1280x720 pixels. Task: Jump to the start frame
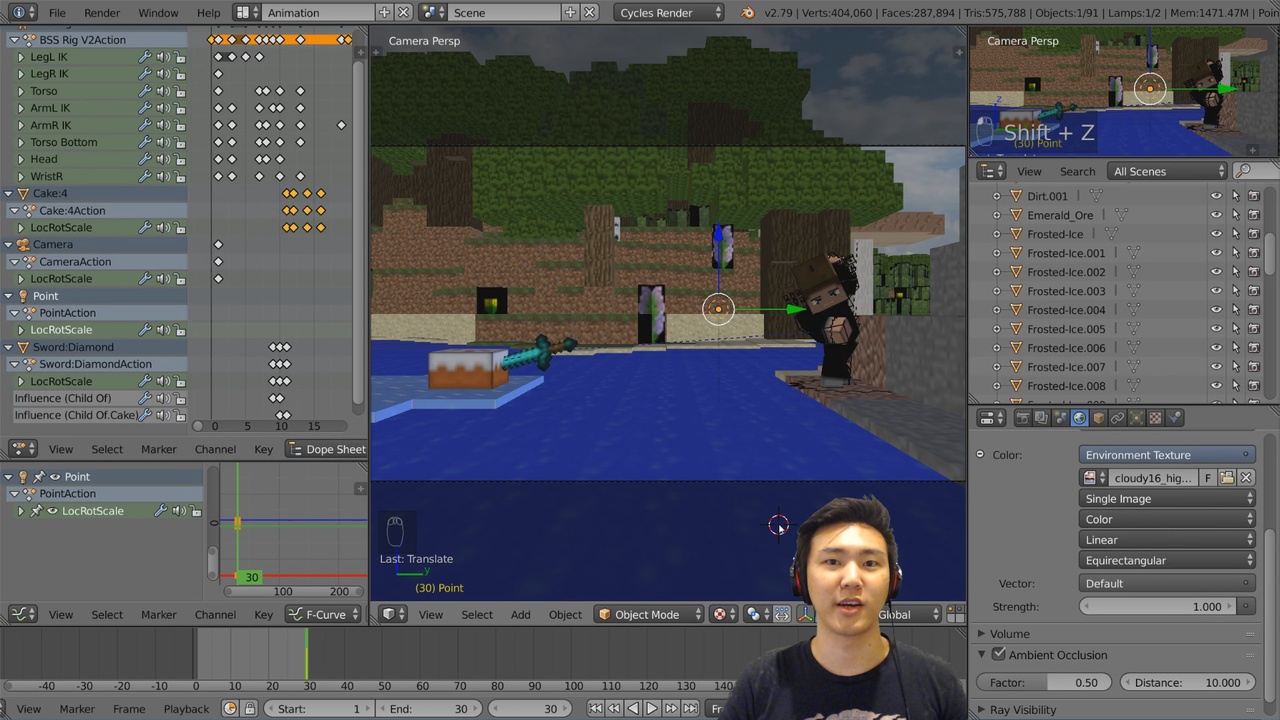pyautogui.click(x=595, y=709)
